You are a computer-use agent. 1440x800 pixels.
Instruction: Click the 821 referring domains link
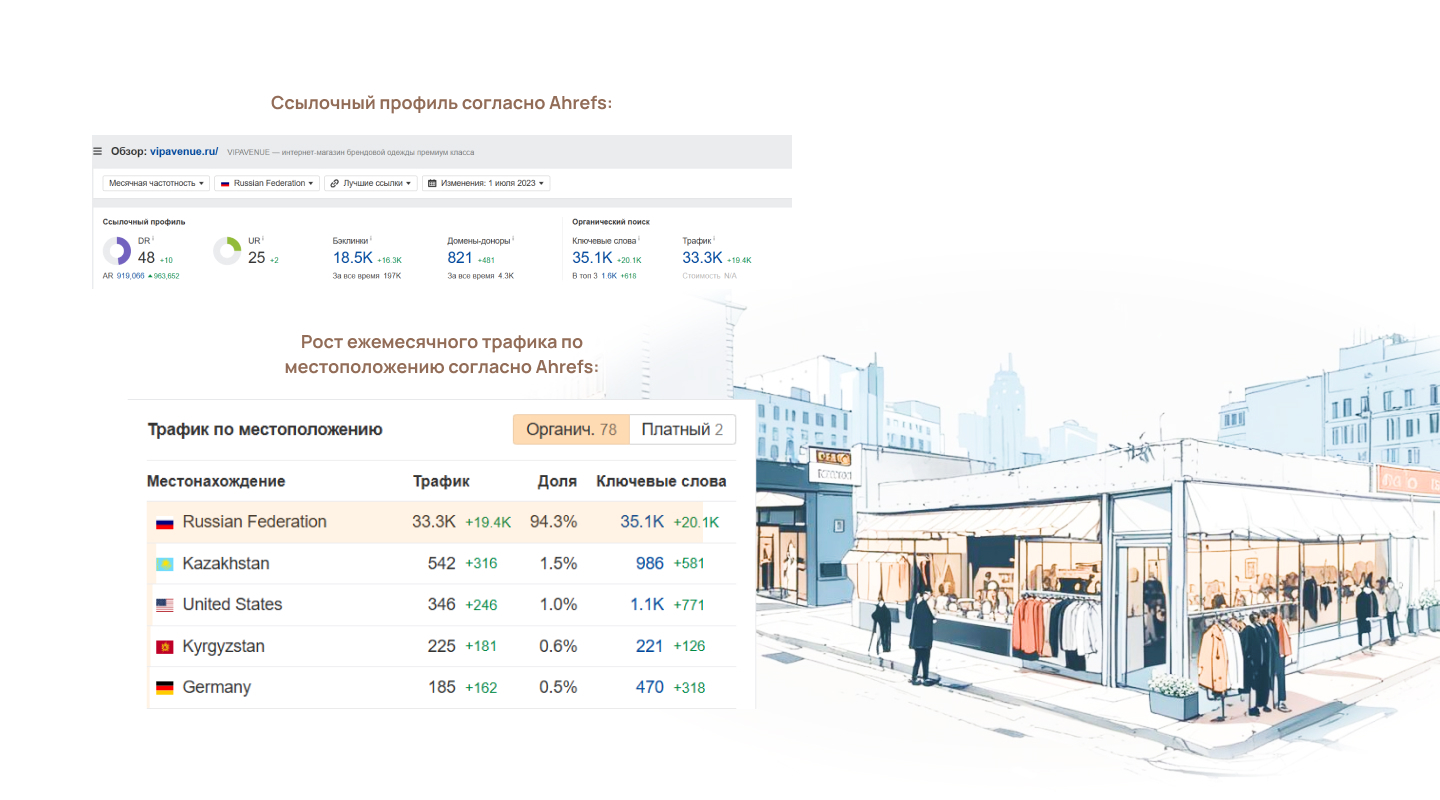click(460, 258)
